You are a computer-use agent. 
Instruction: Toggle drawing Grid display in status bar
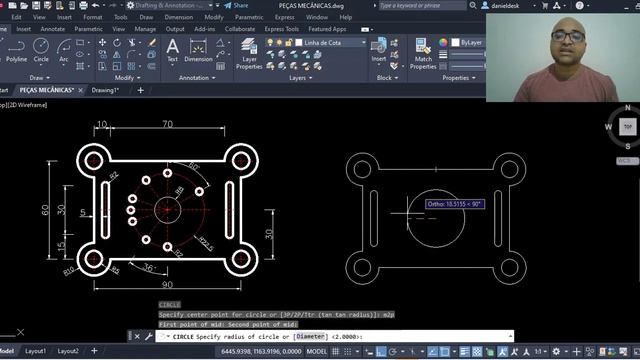click(x=336, y=351)
